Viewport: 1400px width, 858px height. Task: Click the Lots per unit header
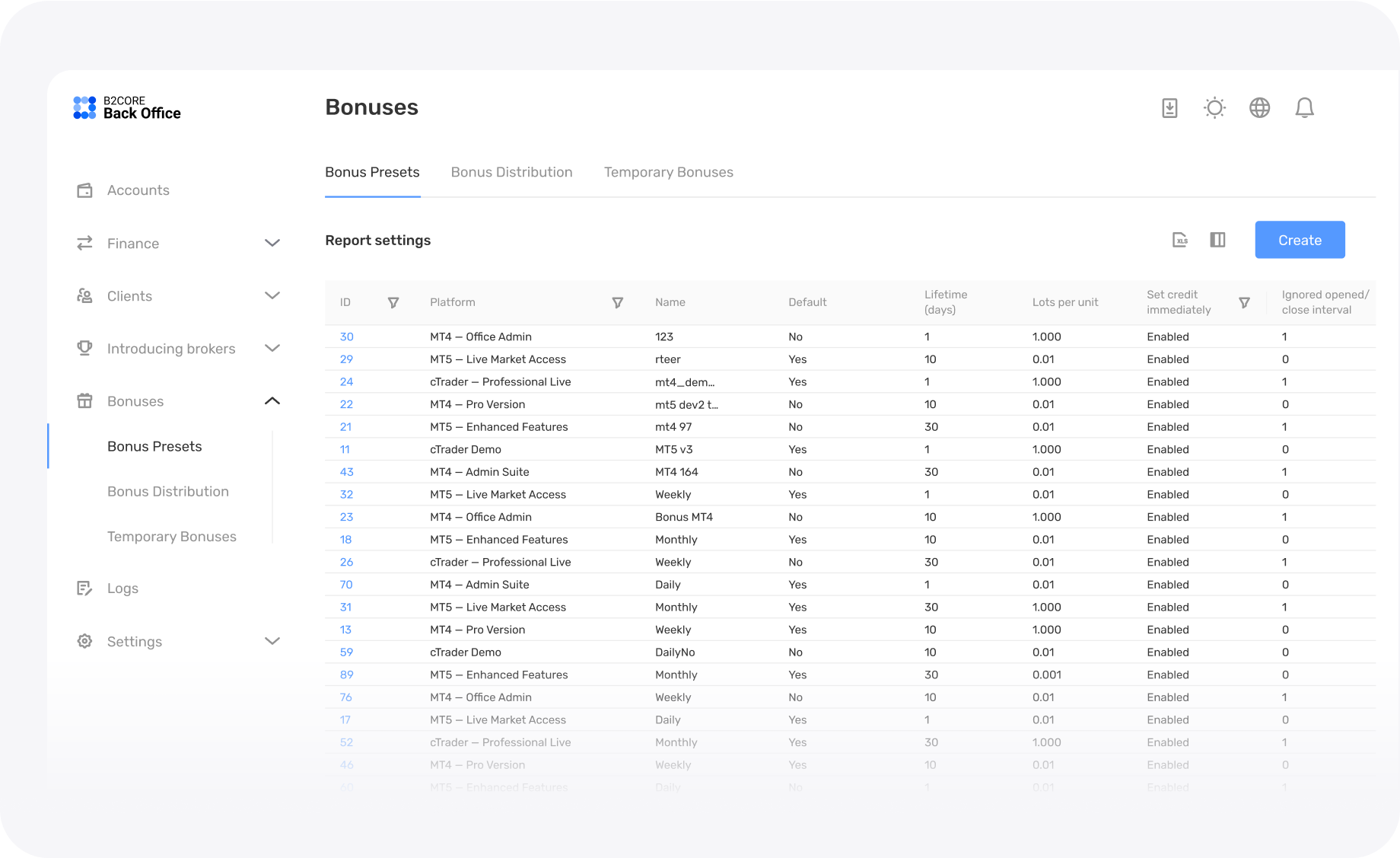1065,302
